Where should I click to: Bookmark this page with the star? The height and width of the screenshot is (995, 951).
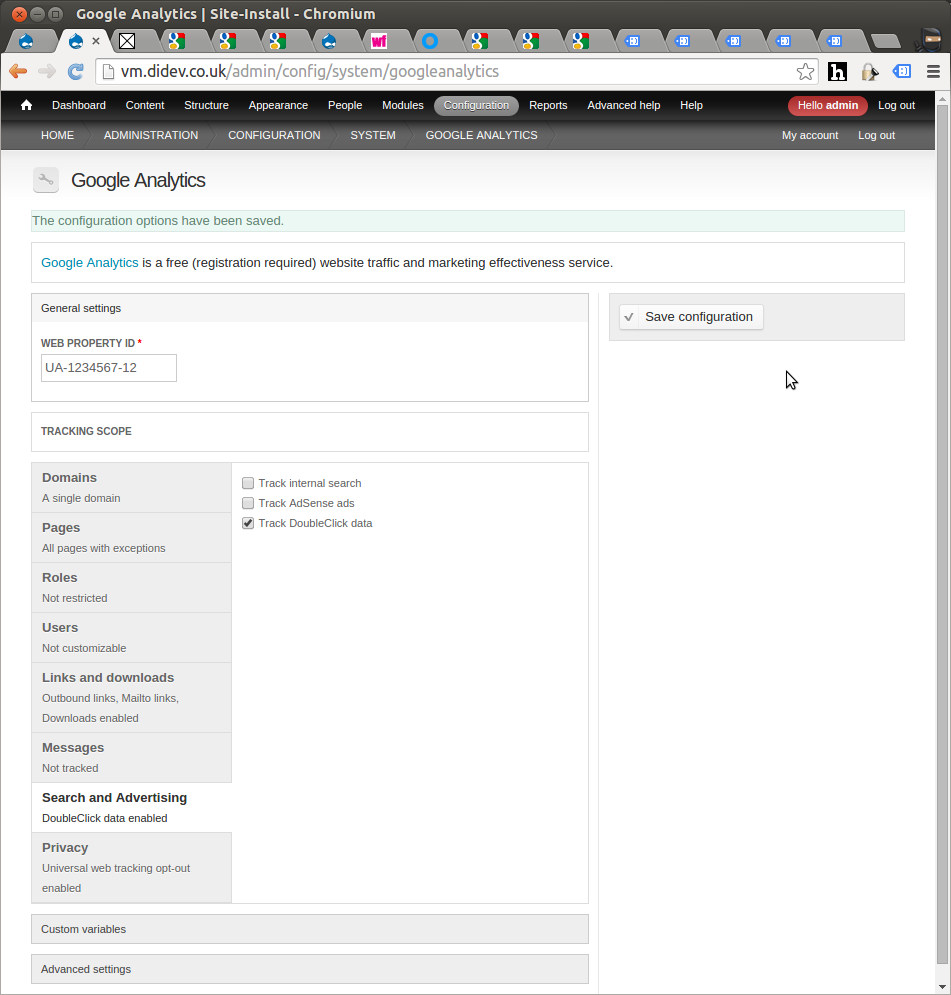tap(805, 72)
